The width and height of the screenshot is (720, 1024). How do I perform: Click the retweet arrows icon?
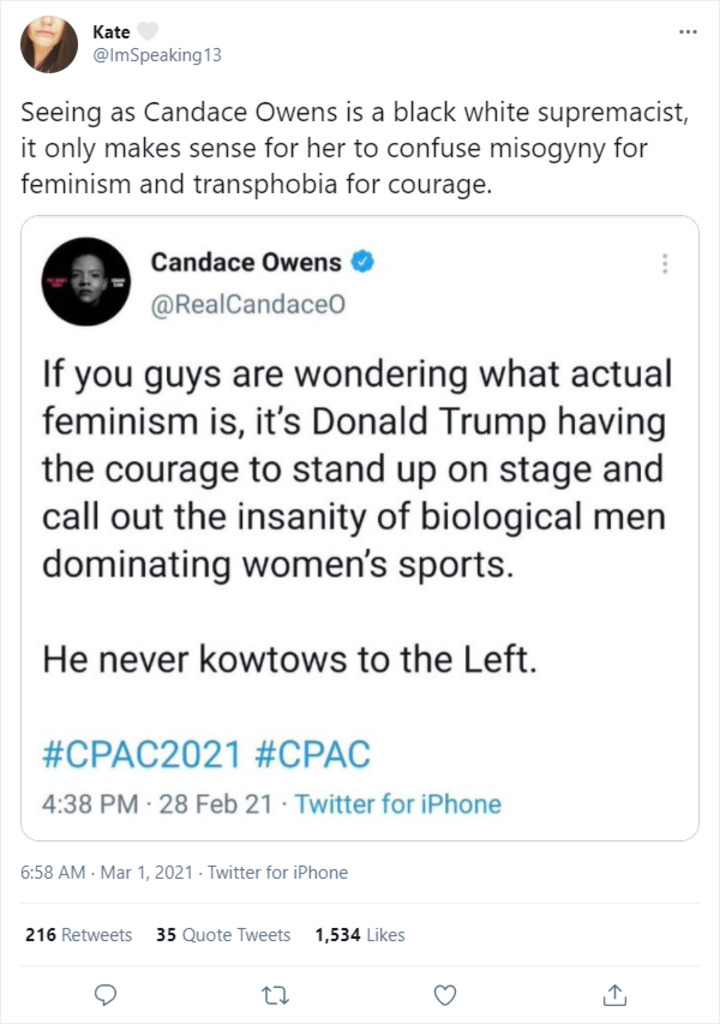coord(275,994)
